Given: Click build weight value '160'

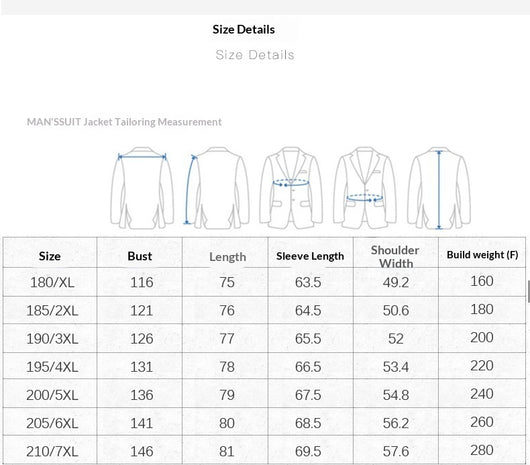Looking at the screenshot, I should [482, 282].
